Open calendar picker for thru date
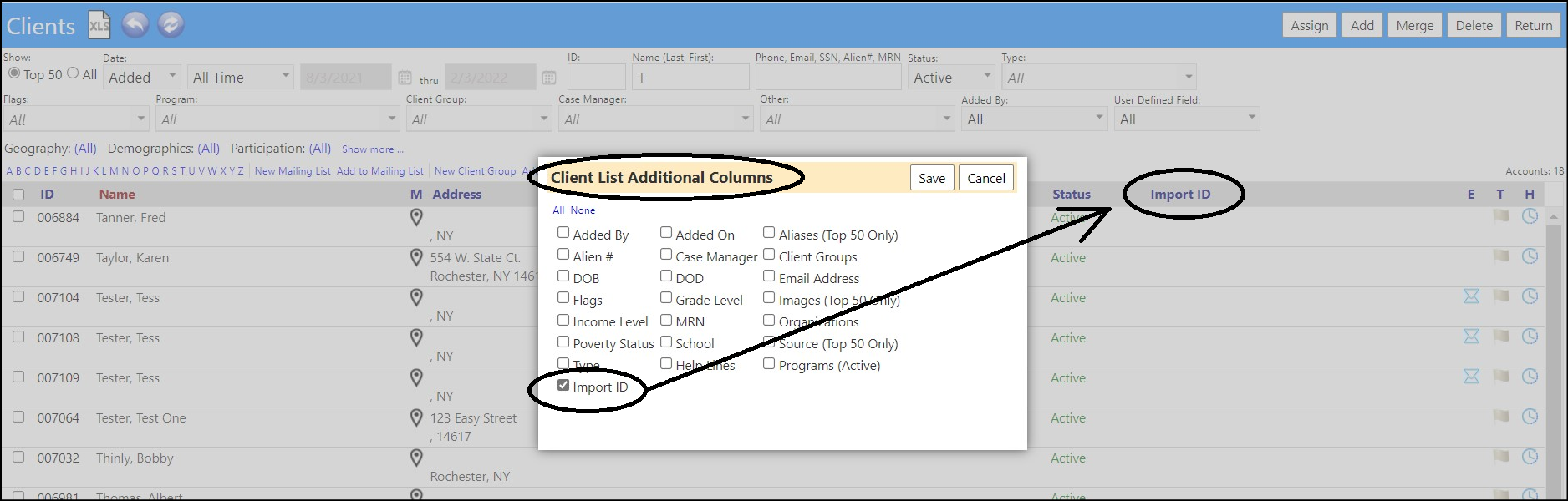Viewport: 1568px width, 501px height. pyautogui.click(x=549, y=78)
